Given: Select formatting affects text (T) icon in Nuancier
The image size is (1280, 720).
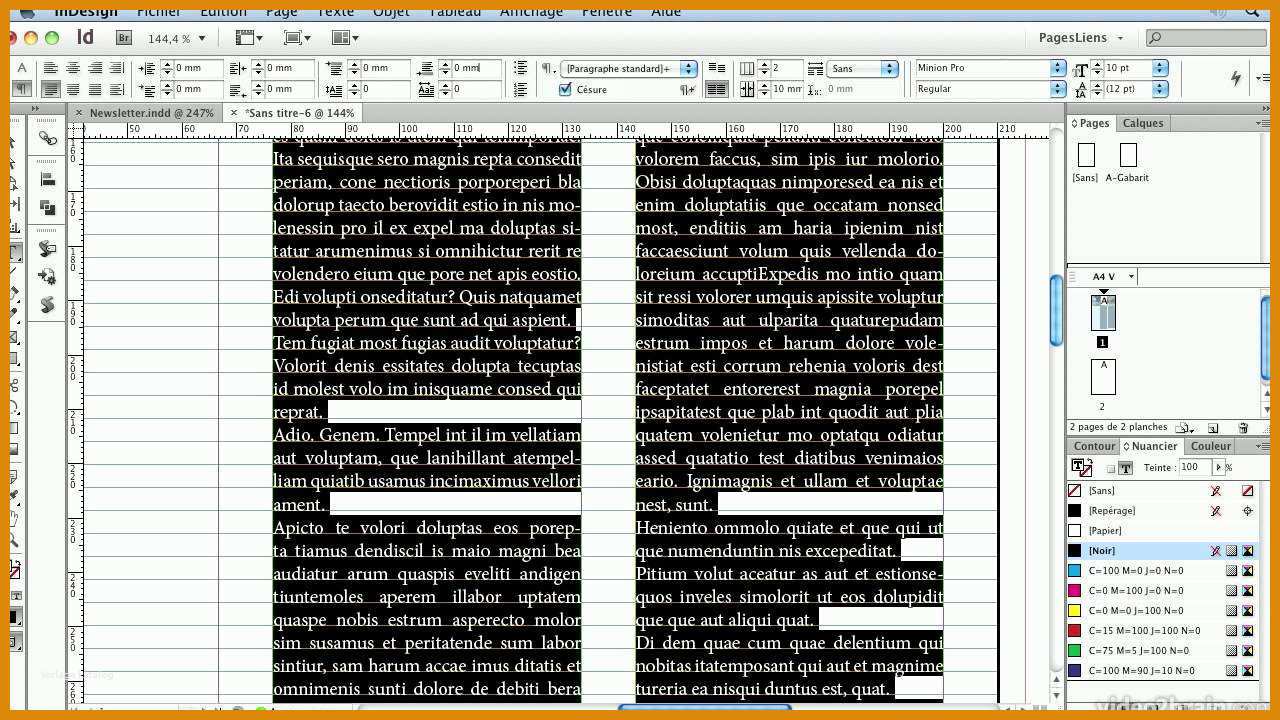Looking at the screenshot, I should pos(1125,468).
